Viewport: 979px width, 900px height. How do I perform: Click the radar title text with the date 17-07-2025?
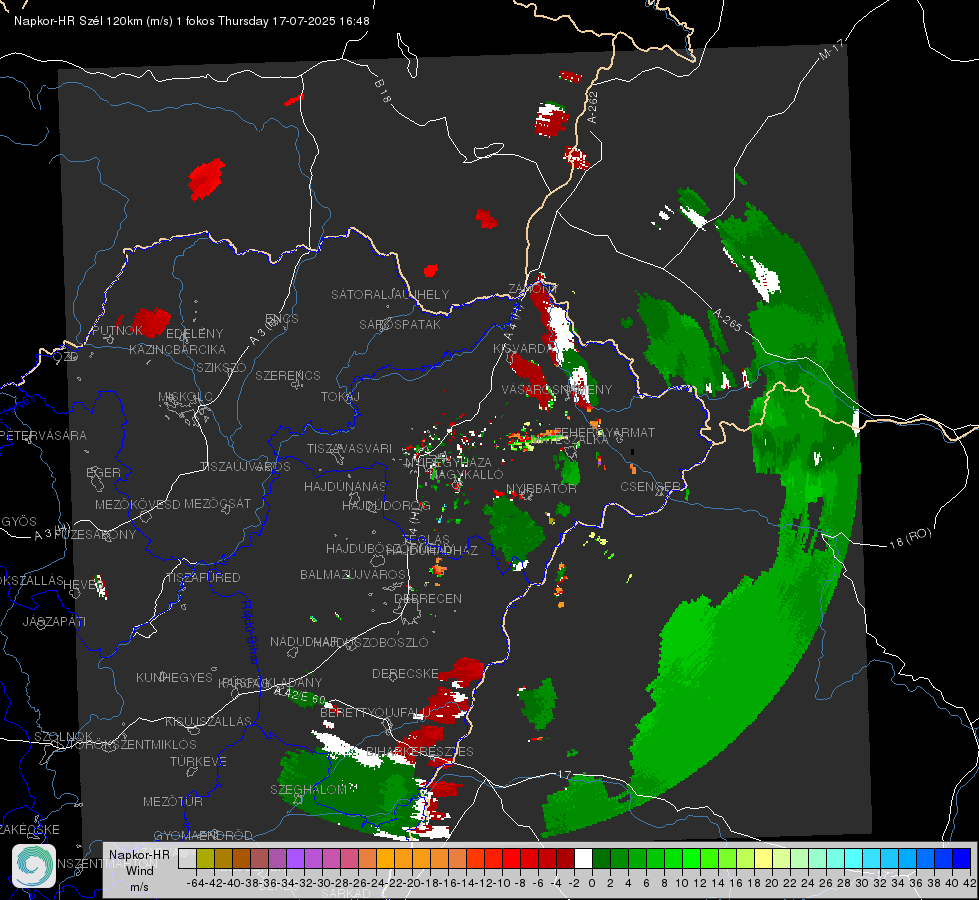pos(192,21)
